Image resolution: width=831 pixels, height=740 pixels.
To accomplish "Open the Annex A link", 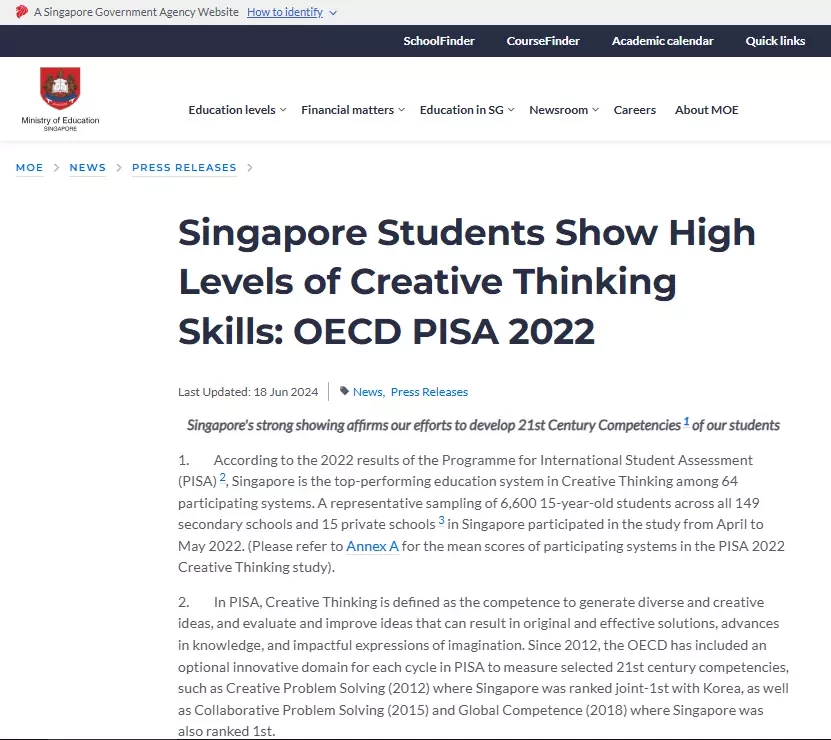I will tap(372, 545).
